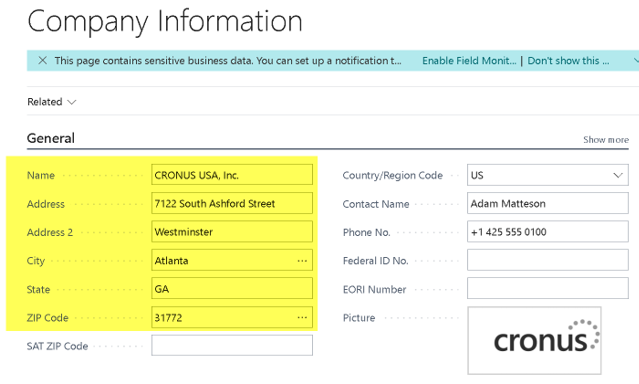639x384 pixels.
Task: Edit the Address field value
Action: pos(232,203)
